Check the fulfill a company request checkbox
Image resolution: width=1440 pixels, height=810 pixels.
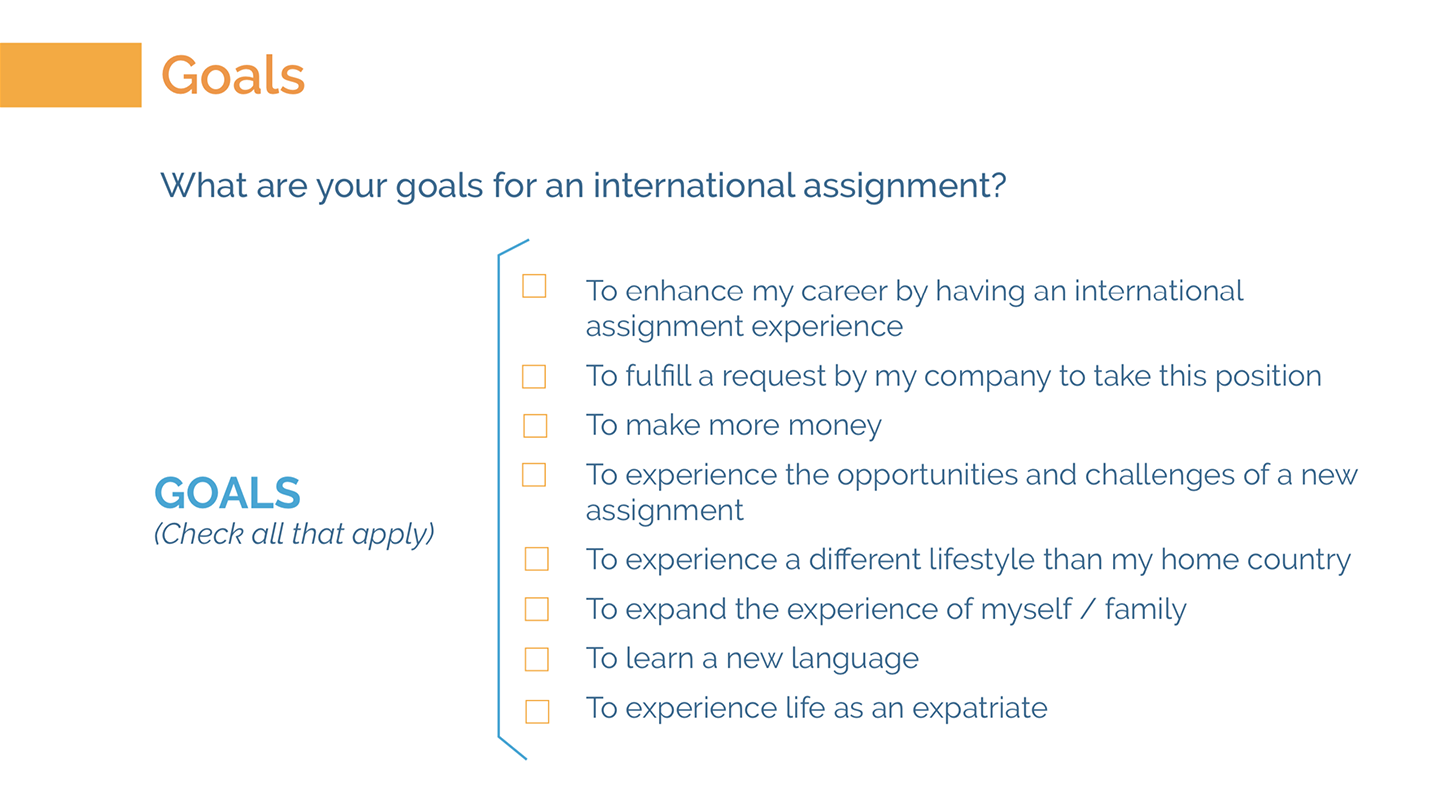pyautogui.click(x=534, y=376)
